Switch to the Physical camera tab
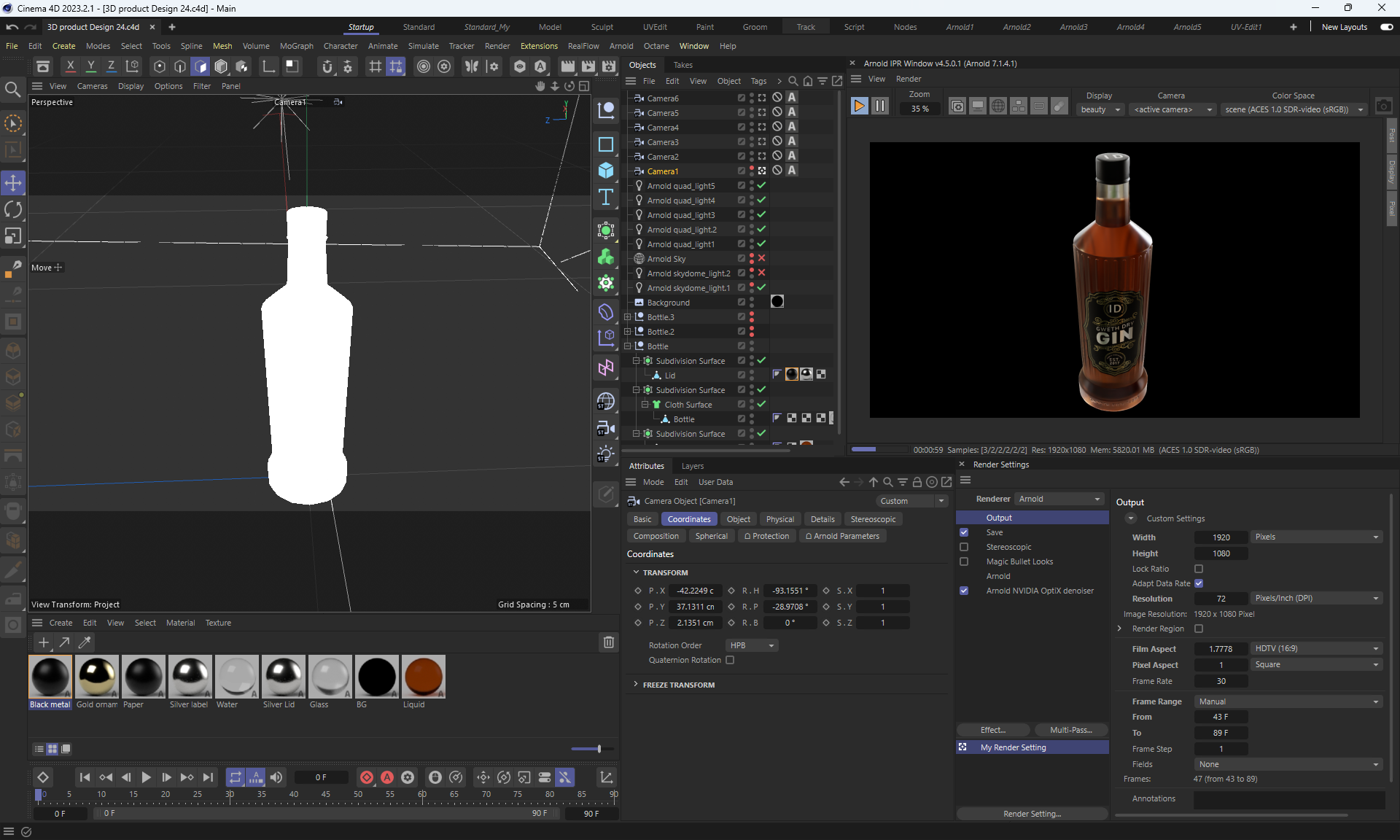Image resolution: width=1400 pixels, height=840 pixels. pyautogui.click(x=779, y=519)
